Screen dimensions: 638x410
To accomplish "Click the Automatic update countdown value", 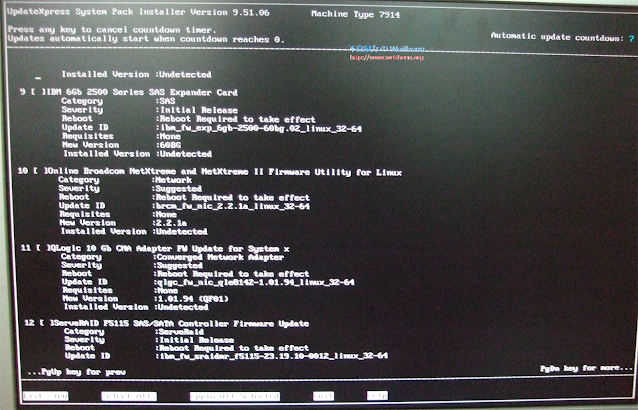I will click(x=631, y=38).
